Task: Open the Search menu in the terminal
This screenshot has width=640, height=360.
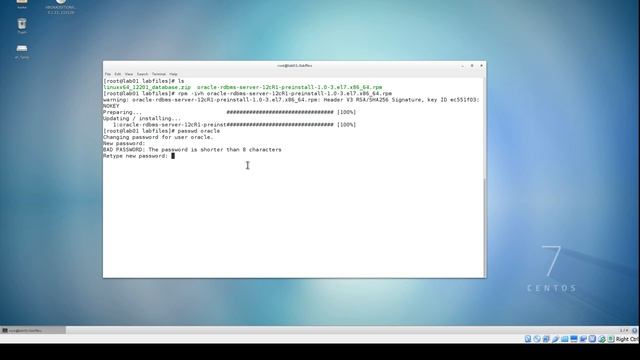Action: [142, 74]
